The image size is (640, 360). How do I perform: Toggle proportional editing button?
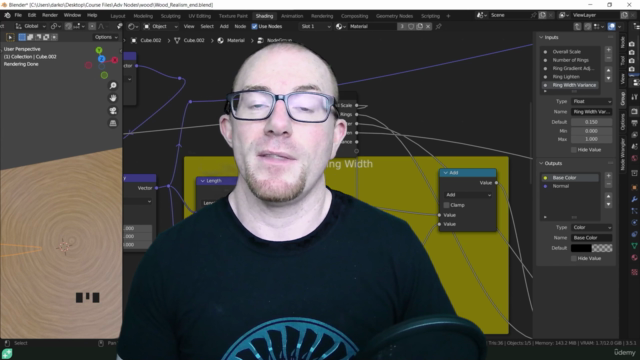pyautogui.click(x=92, y=27)
